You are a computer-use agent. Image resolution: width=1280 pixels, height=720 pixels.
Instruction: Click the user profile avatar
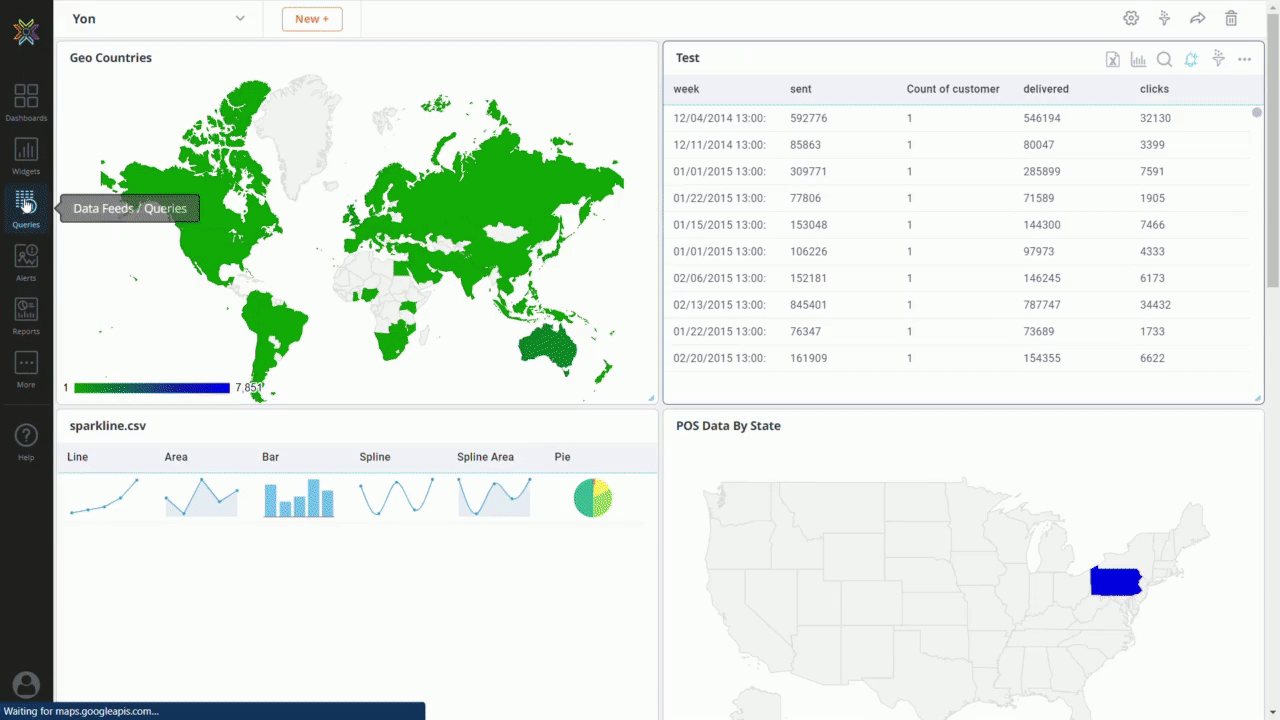(26, 685)
